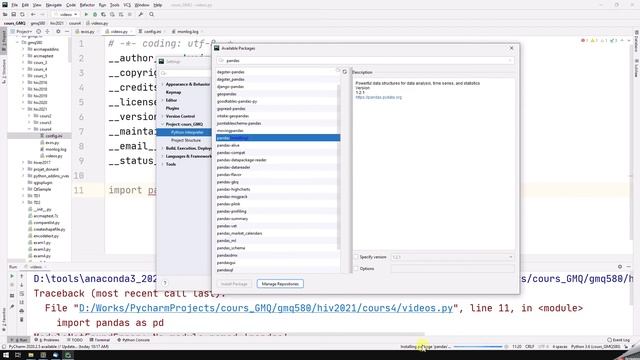The height and width of the screenshot is (360, 640).
Task: Click the Manage Repositories button
Action: coord(280,284)
